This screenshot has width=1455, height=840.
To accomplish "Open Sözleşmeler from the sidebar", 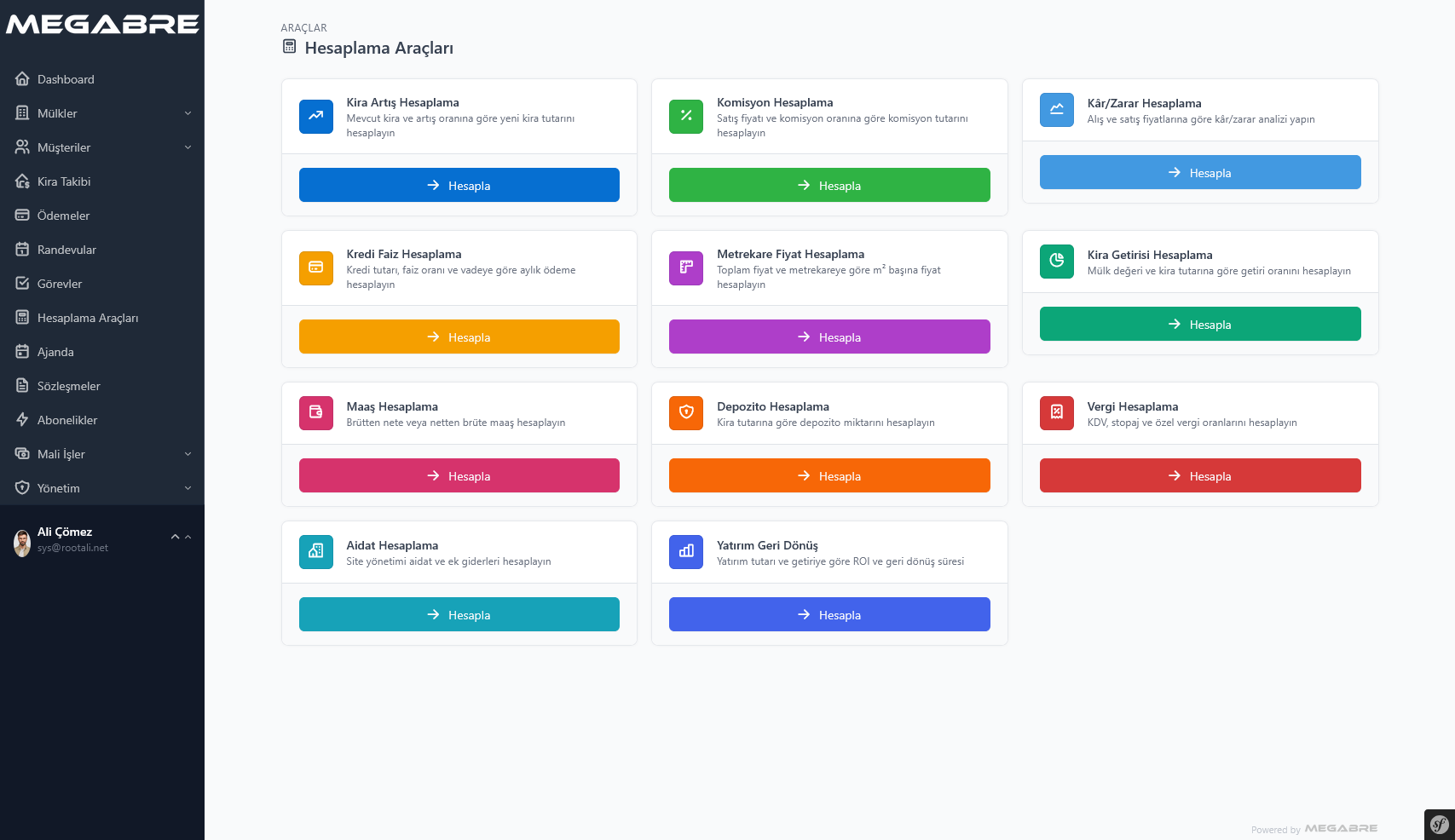I will [68, 386].
